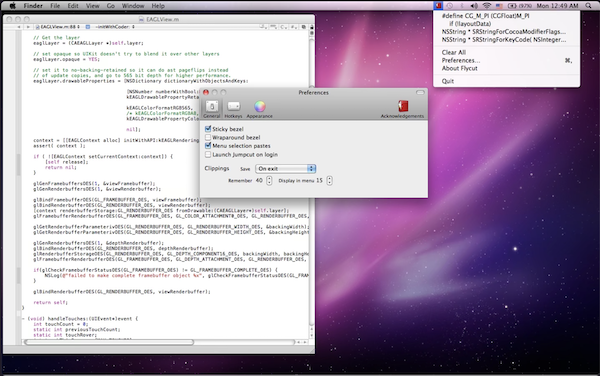
Task: Switch to the Hotkeys preferences tab
Action: click(233, 109)
